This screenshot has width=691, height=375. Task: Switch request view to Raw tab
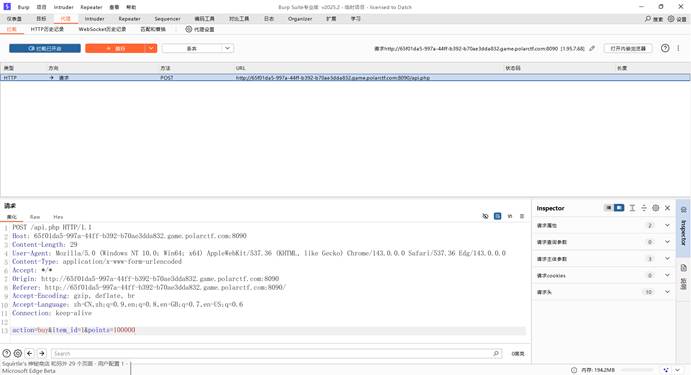click(35, 217)
